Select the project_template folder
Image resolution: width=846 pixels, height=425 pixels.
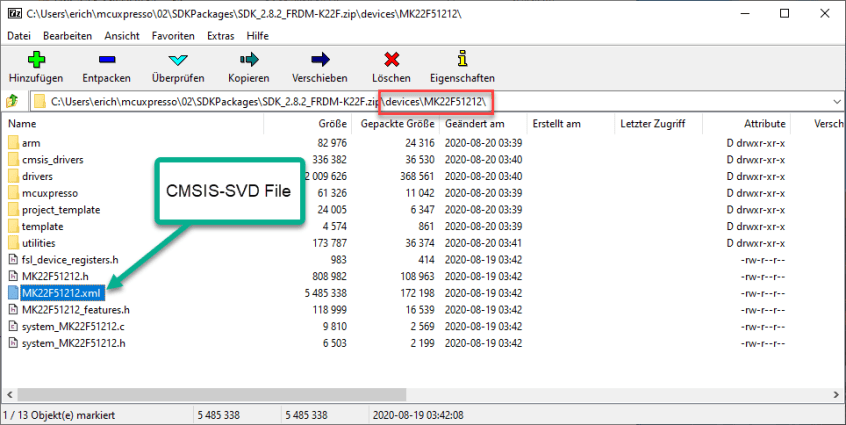pos(60,210)
